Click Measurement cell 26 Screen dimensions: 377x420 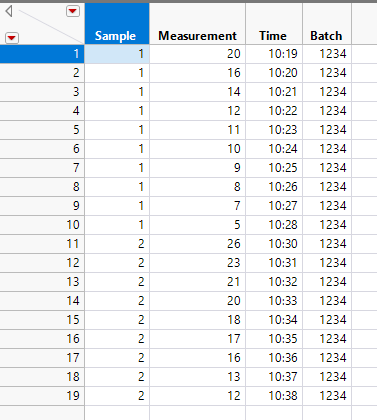pyautogui.click(x=197, y=244)
